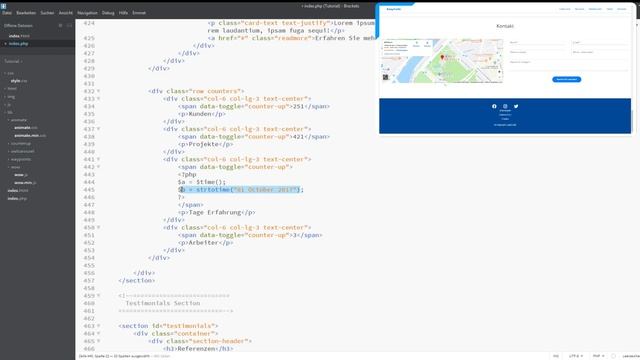640x360 pixels.
Task: Open the Bearbeiten menu
Action: coord(26,13)
